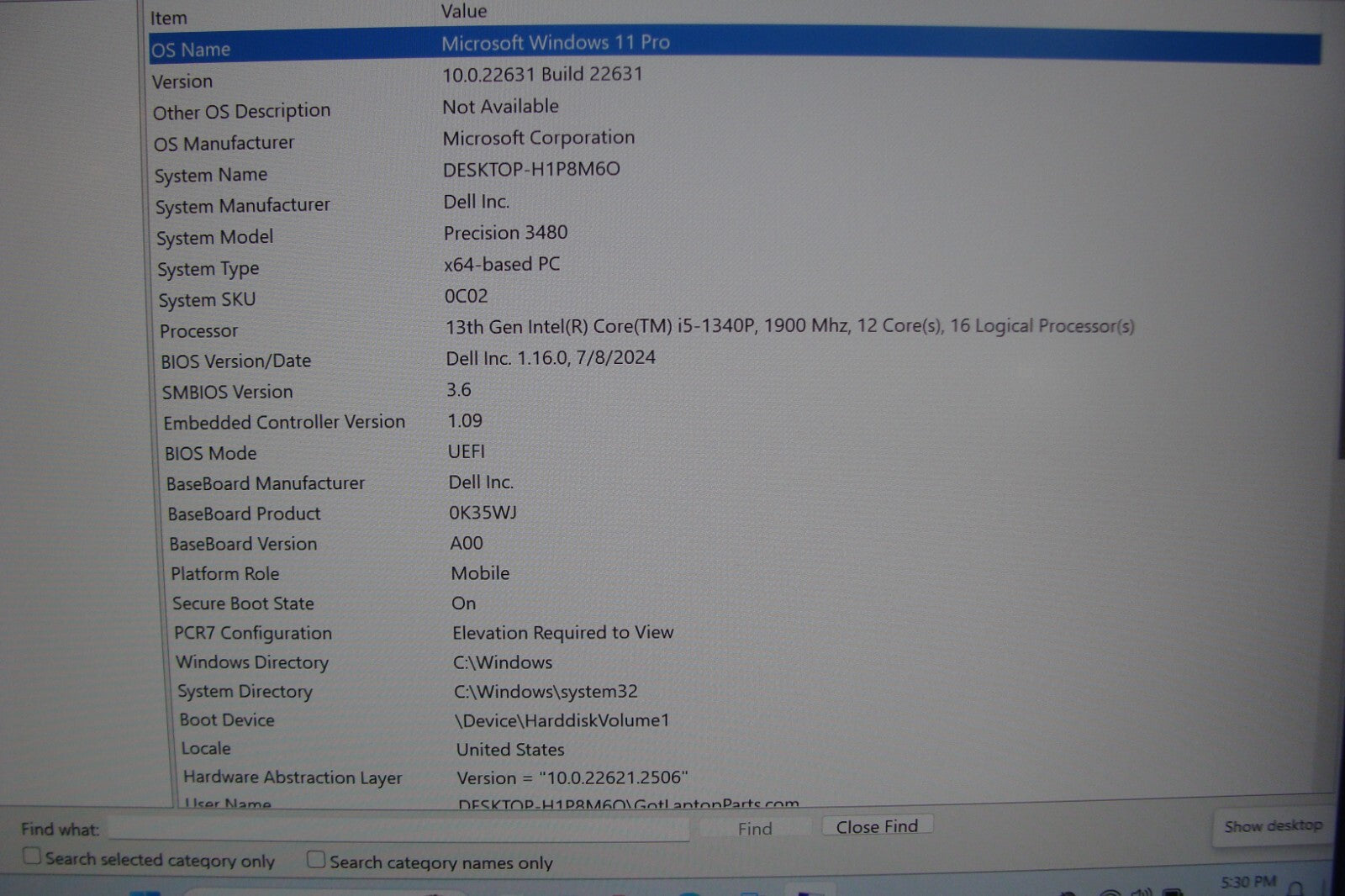Click the Show desktop tooltip

[1272, 827]
